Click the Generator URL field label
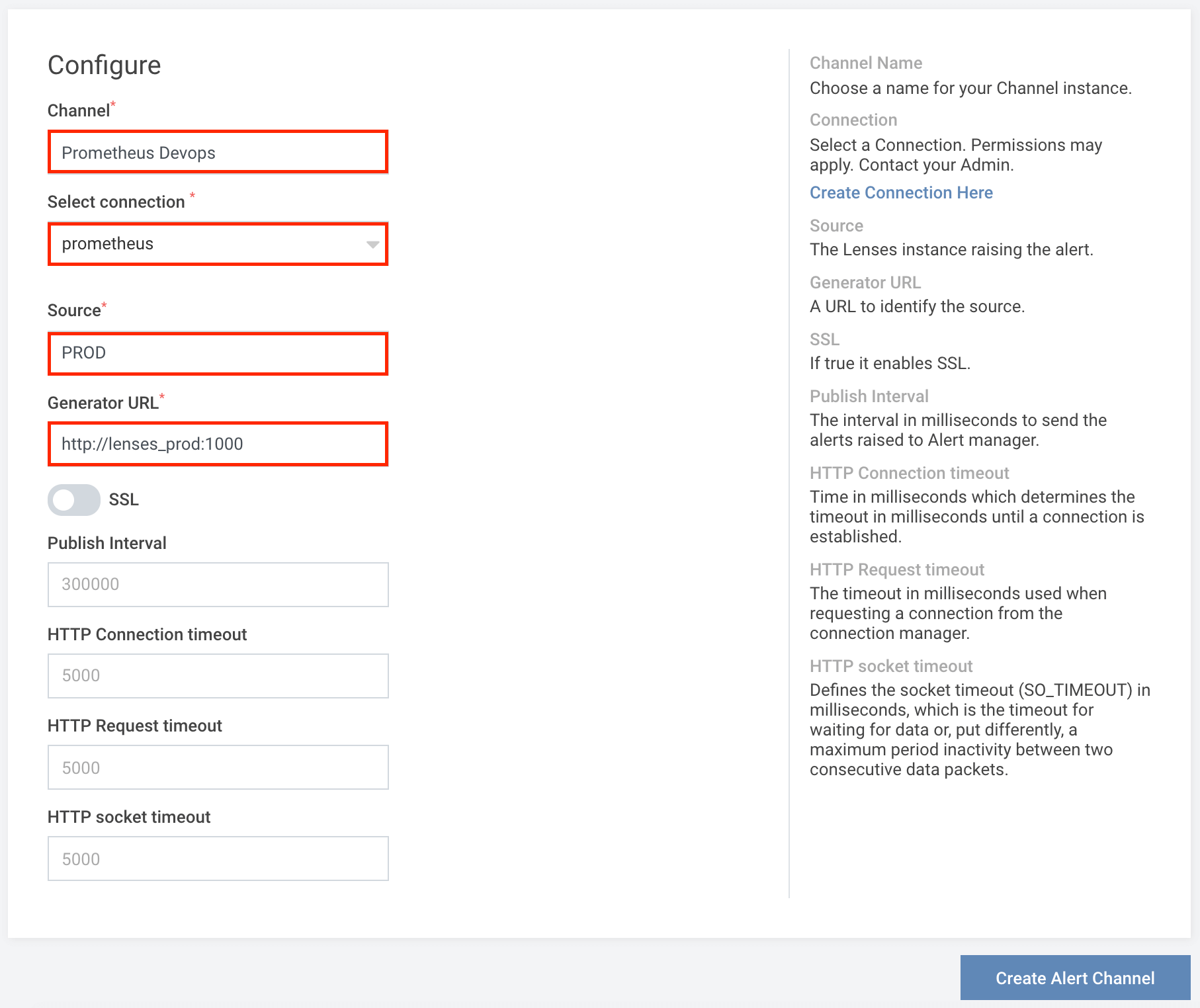 click(x=103, y=403)
